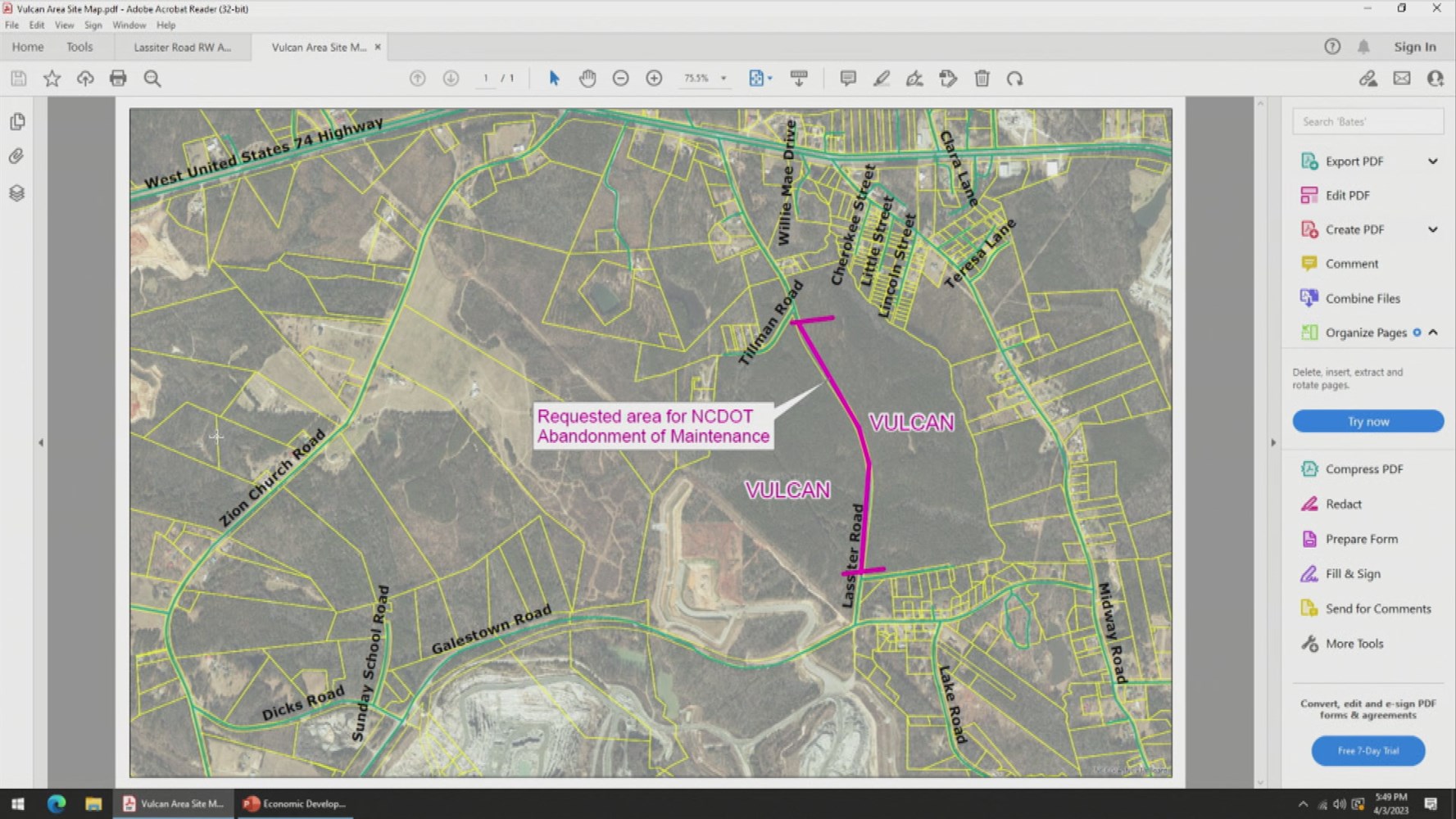Open the Window menu

coord(129,25)
